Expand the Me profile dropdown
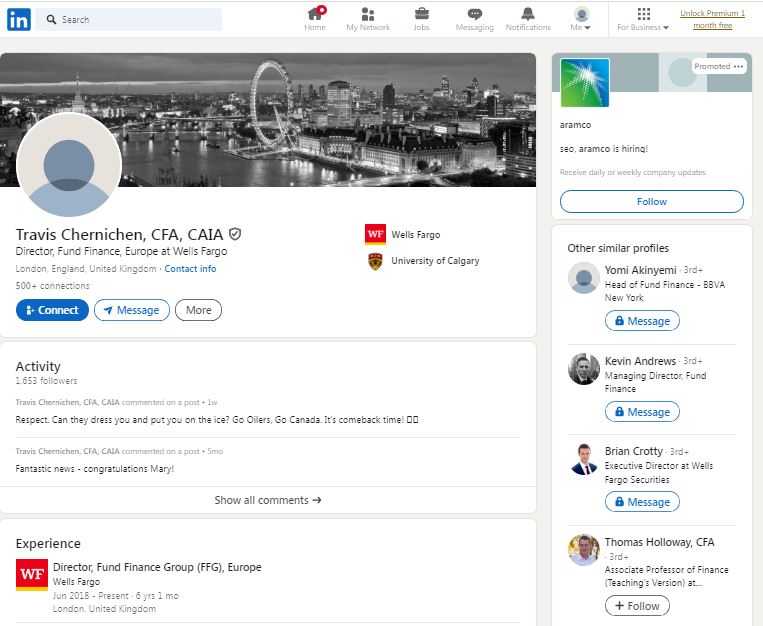 581,19
